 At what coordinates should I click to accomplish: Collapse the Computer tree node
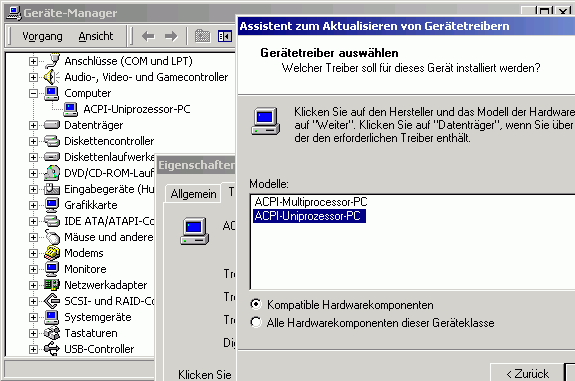(33, 94)
